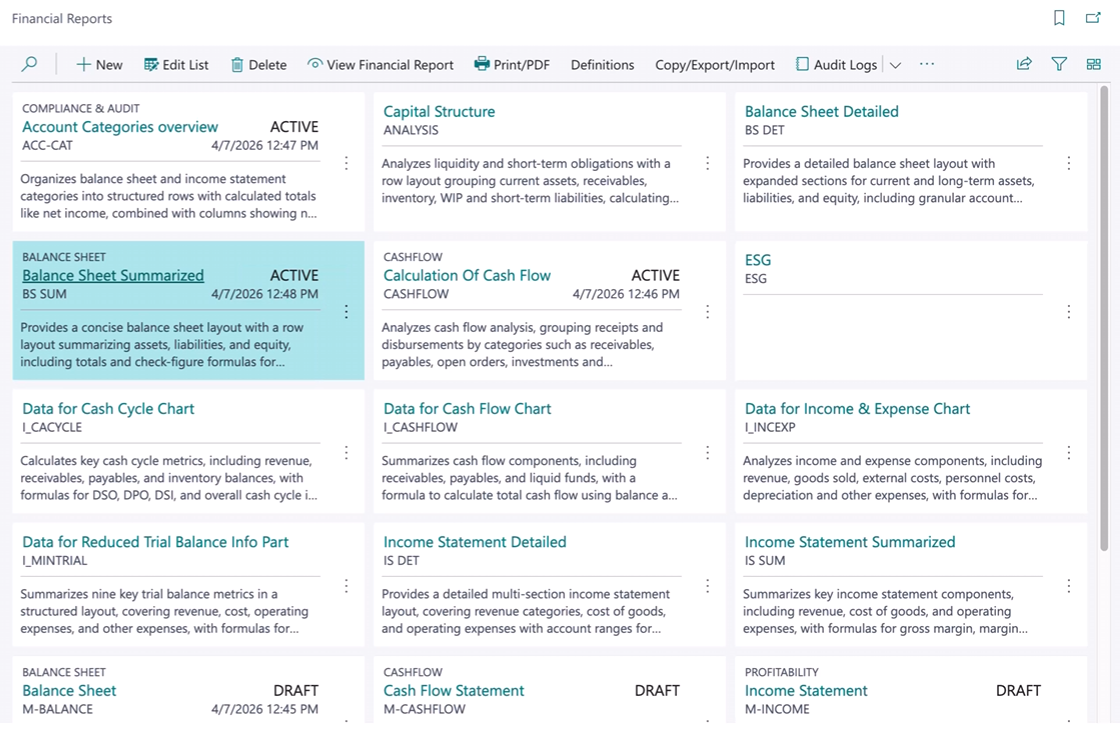Share the Financial Reports list
Viewport: 1120px width, 733px height.
click(x=1023, y=63)
